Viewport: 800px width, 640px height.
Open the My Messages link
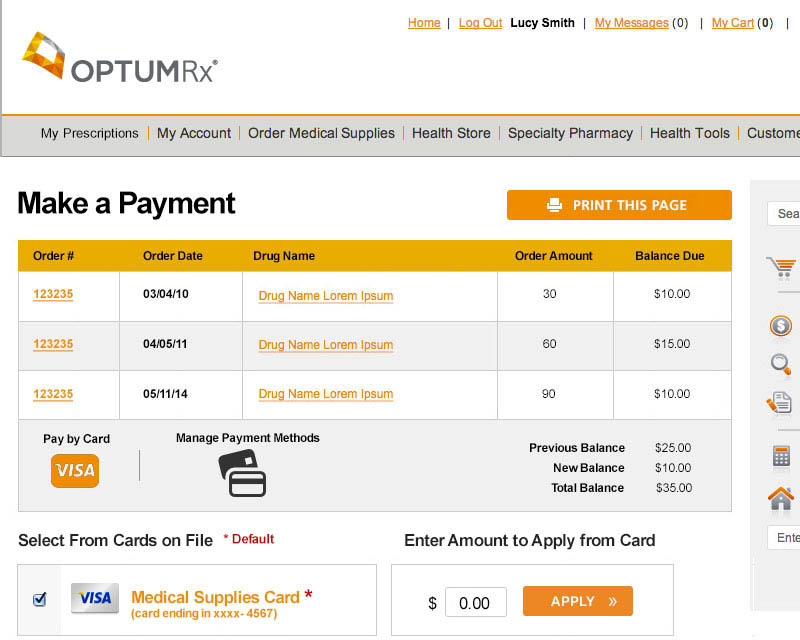(631, 23)
